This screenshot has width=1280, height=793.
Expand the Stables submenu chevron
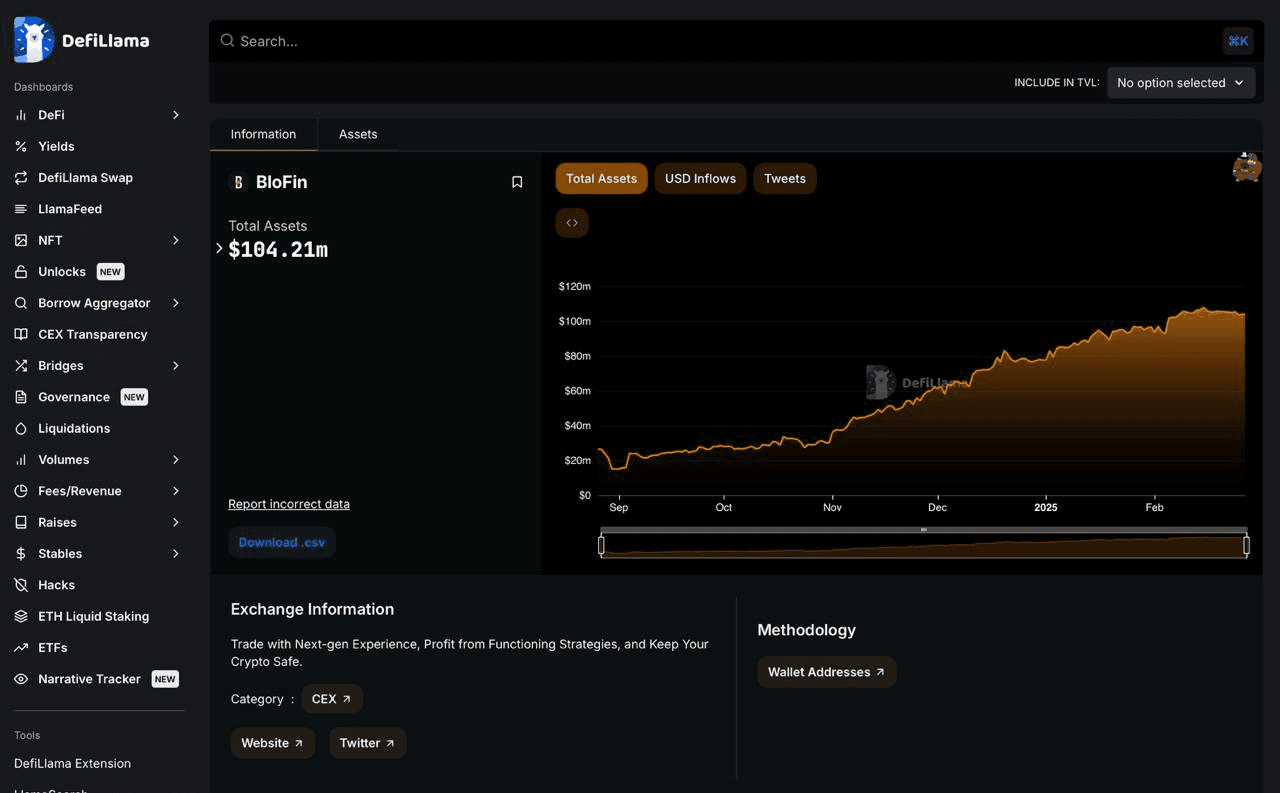click(176, 554)
